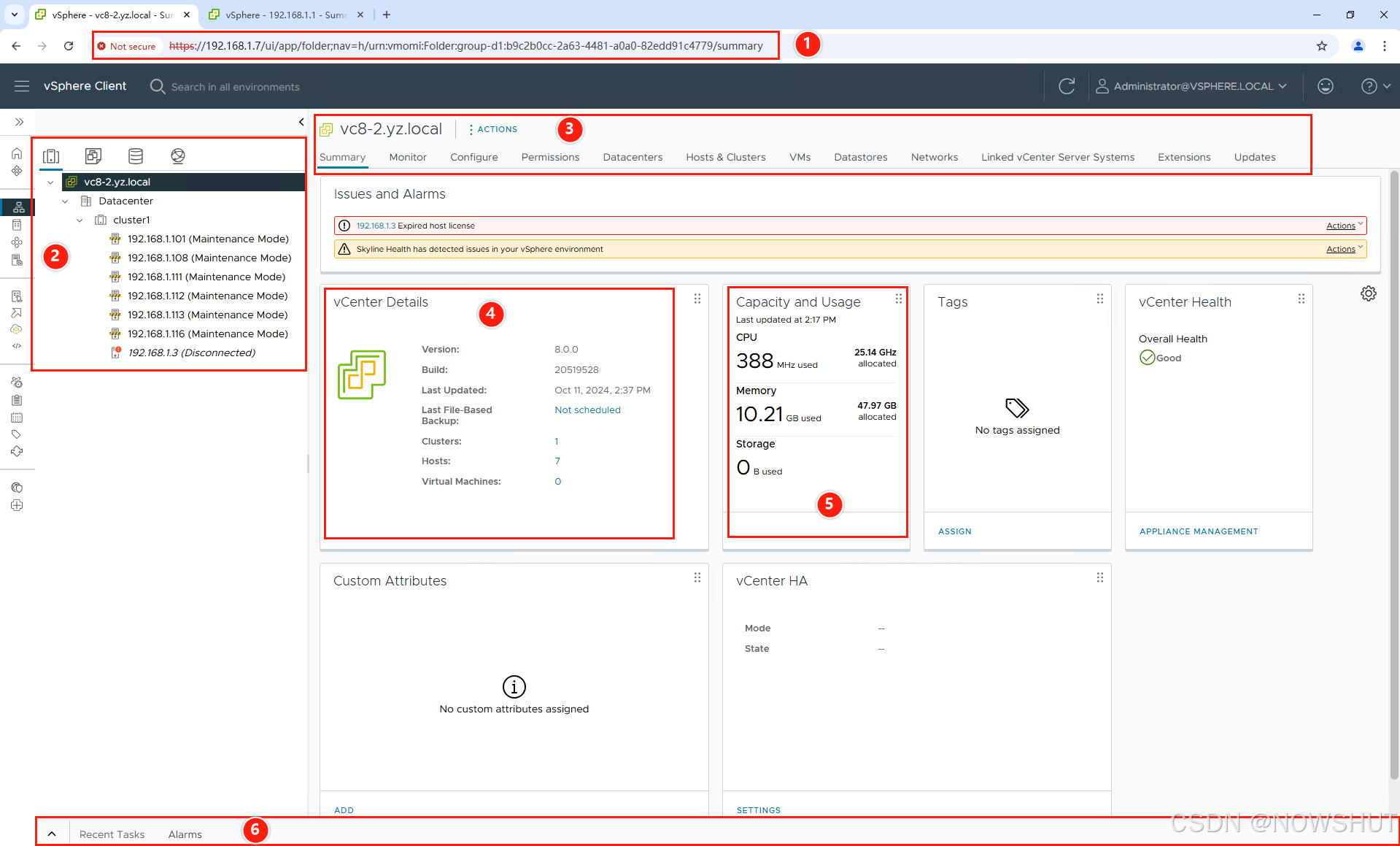Viewport: 1400px width, 846px height.
Task: Open the Hosts & Clusters tab
Action: pos(726,157)
